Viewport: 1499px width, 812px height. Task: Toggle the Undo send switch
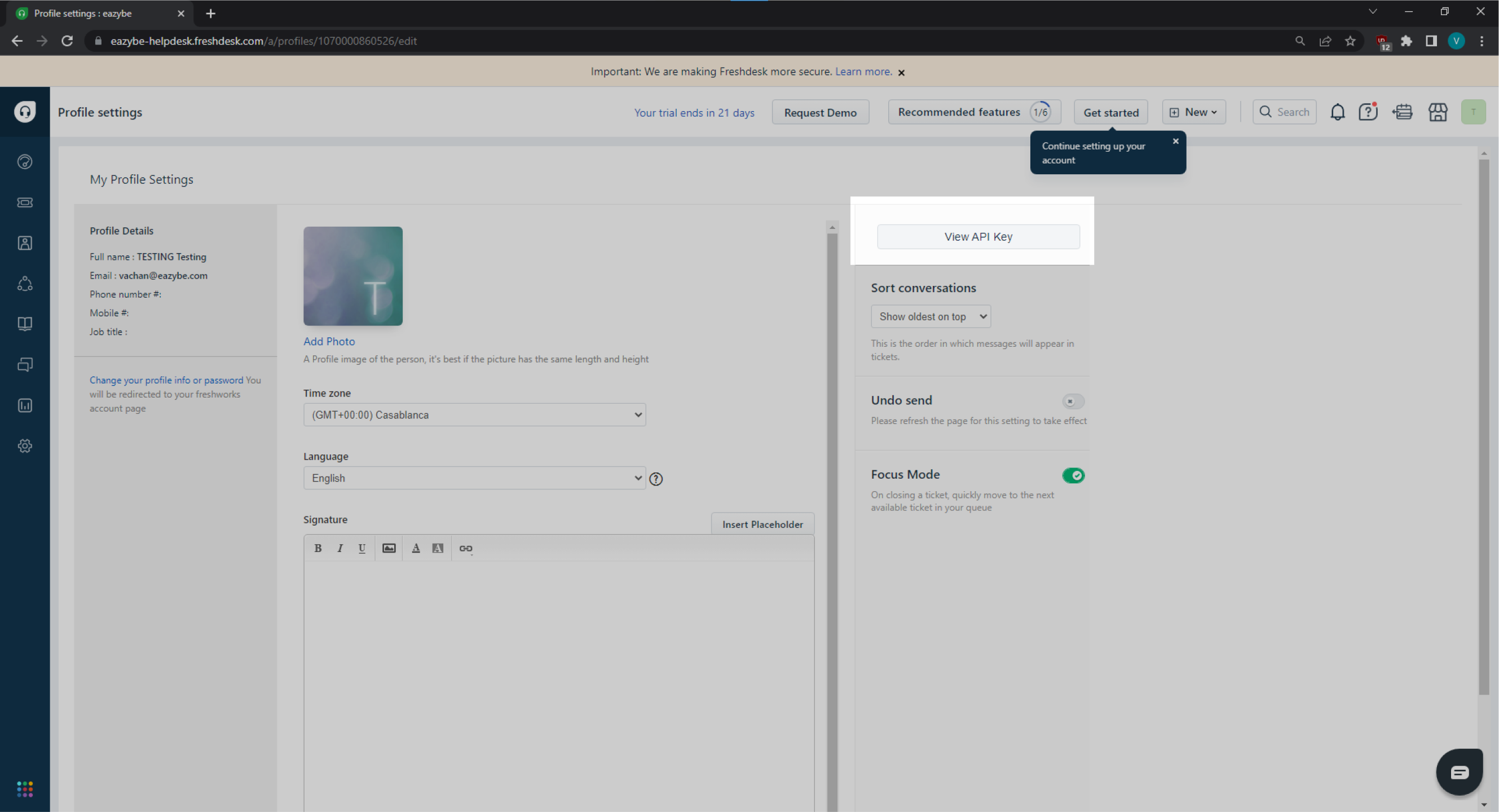tap(1073, 401)
